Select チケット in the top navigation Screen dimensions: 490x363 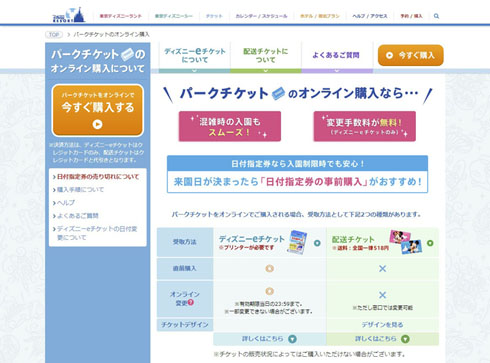(214, 16)
